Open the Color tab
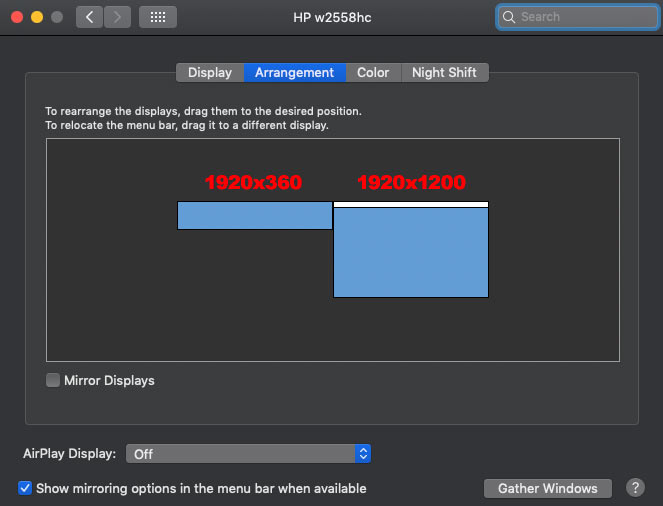Image resolution: width=663 pixels, height=506 pixels. coord(373,73)
